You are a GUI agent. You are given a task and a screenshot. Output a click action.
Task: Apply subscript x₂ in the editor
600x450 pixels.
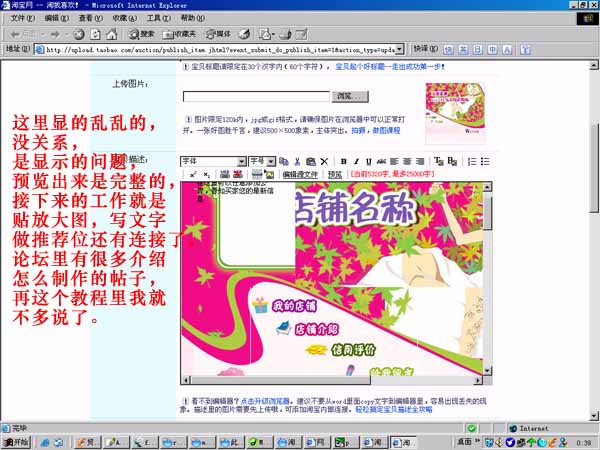point(207,174)
